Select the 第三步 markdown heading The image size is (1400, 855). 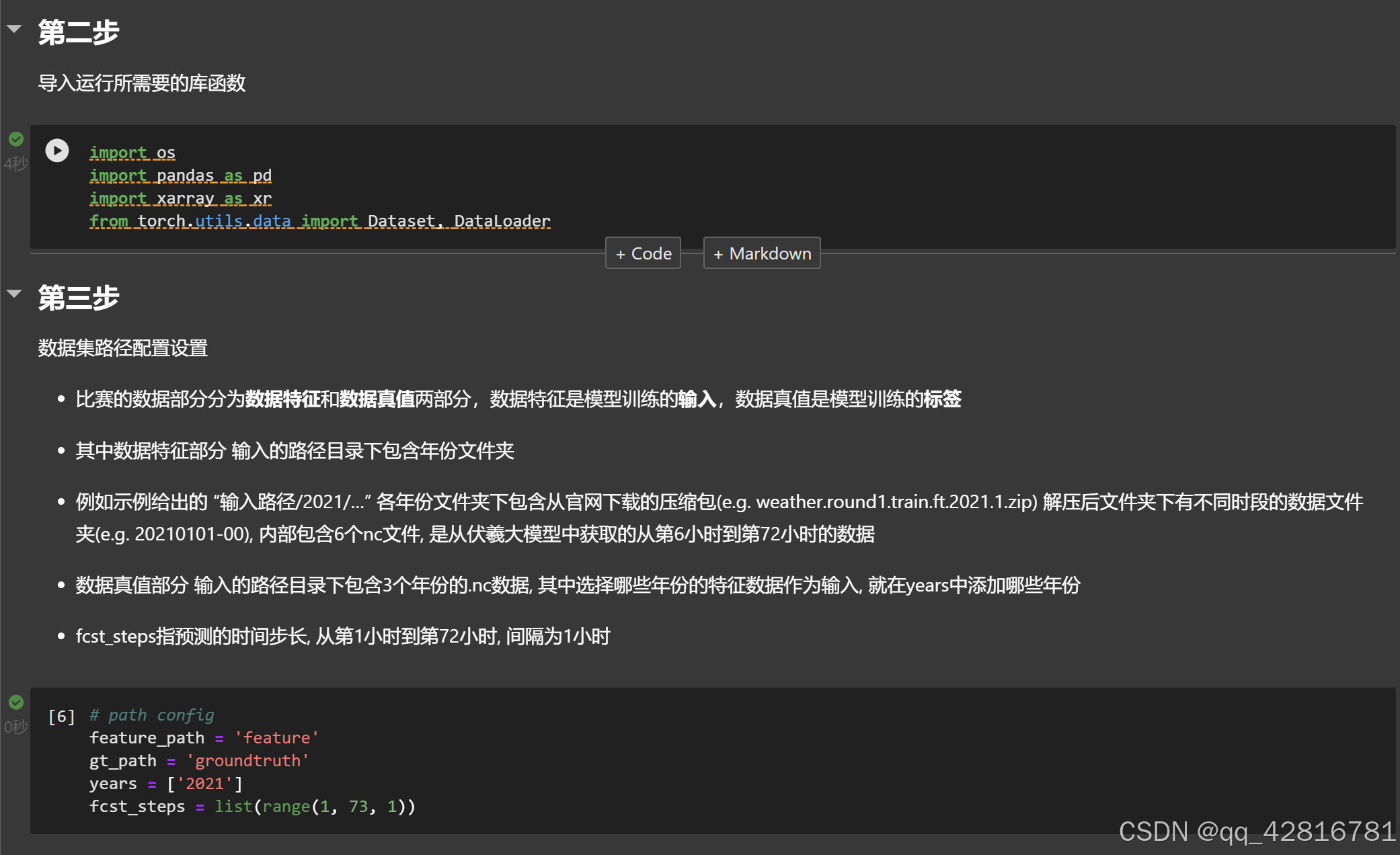pyautogui.click(x=77, y=297)
